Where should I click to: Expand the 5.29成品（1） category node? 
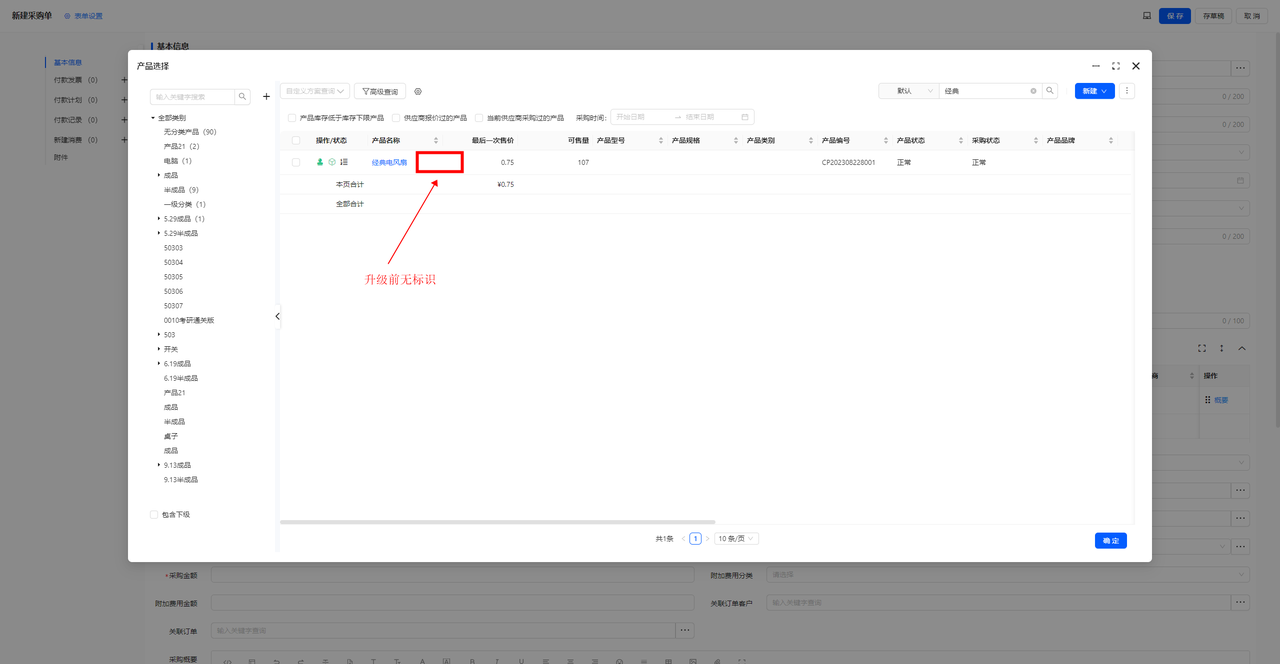coord(159,219)
